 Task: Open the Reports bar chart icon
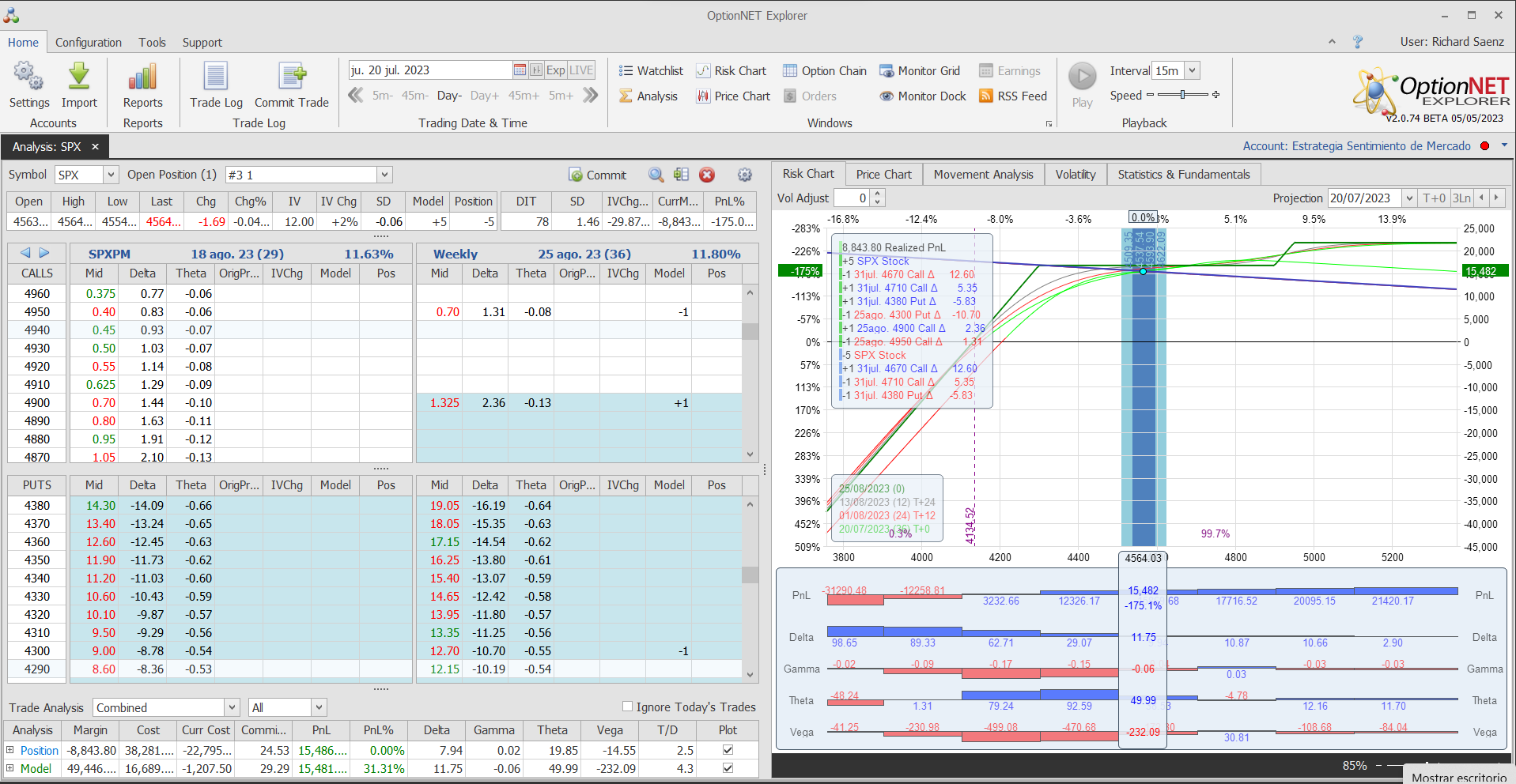142,77
